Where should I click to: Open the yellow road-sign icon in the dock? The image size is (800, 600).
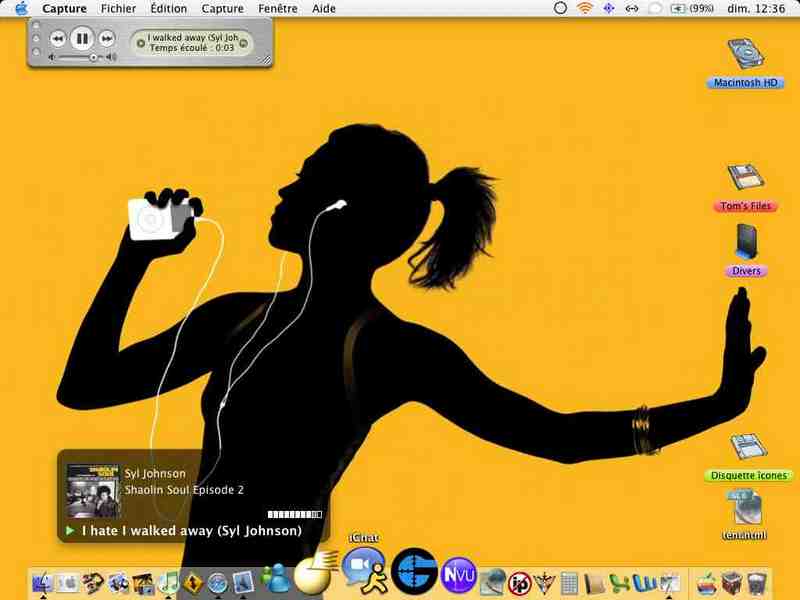tap(193, 583)
